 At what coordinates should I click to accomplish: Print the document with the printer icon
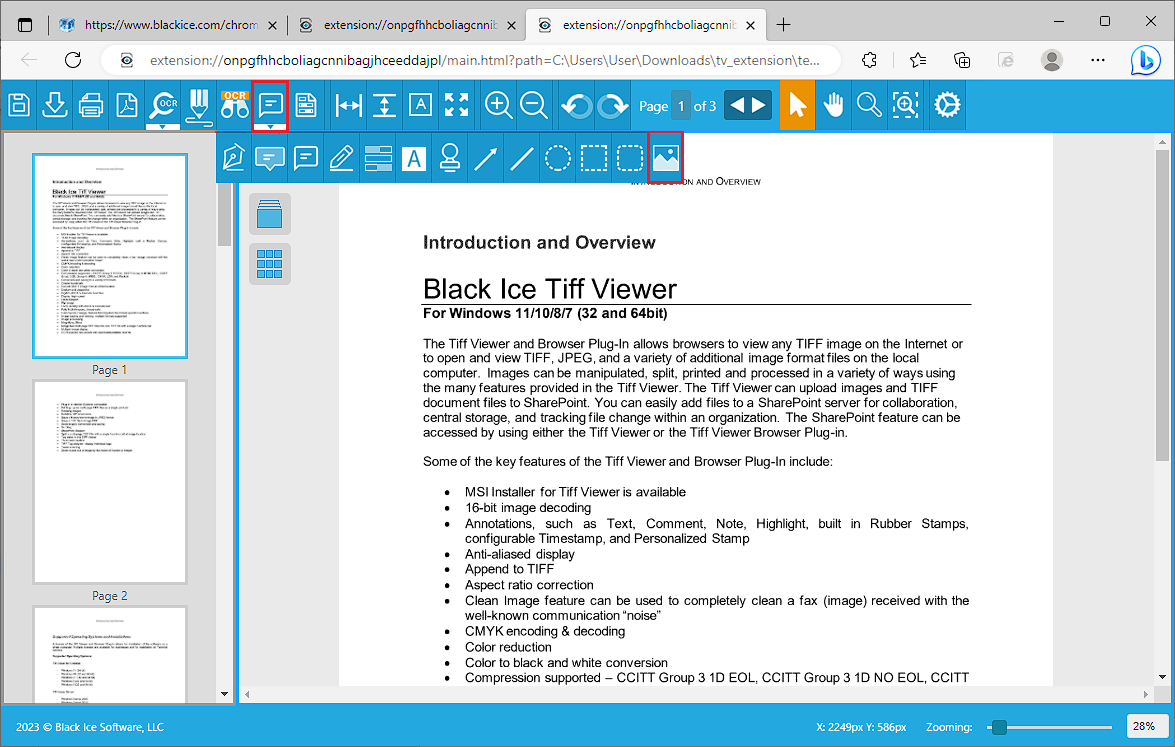click(91, 106)
